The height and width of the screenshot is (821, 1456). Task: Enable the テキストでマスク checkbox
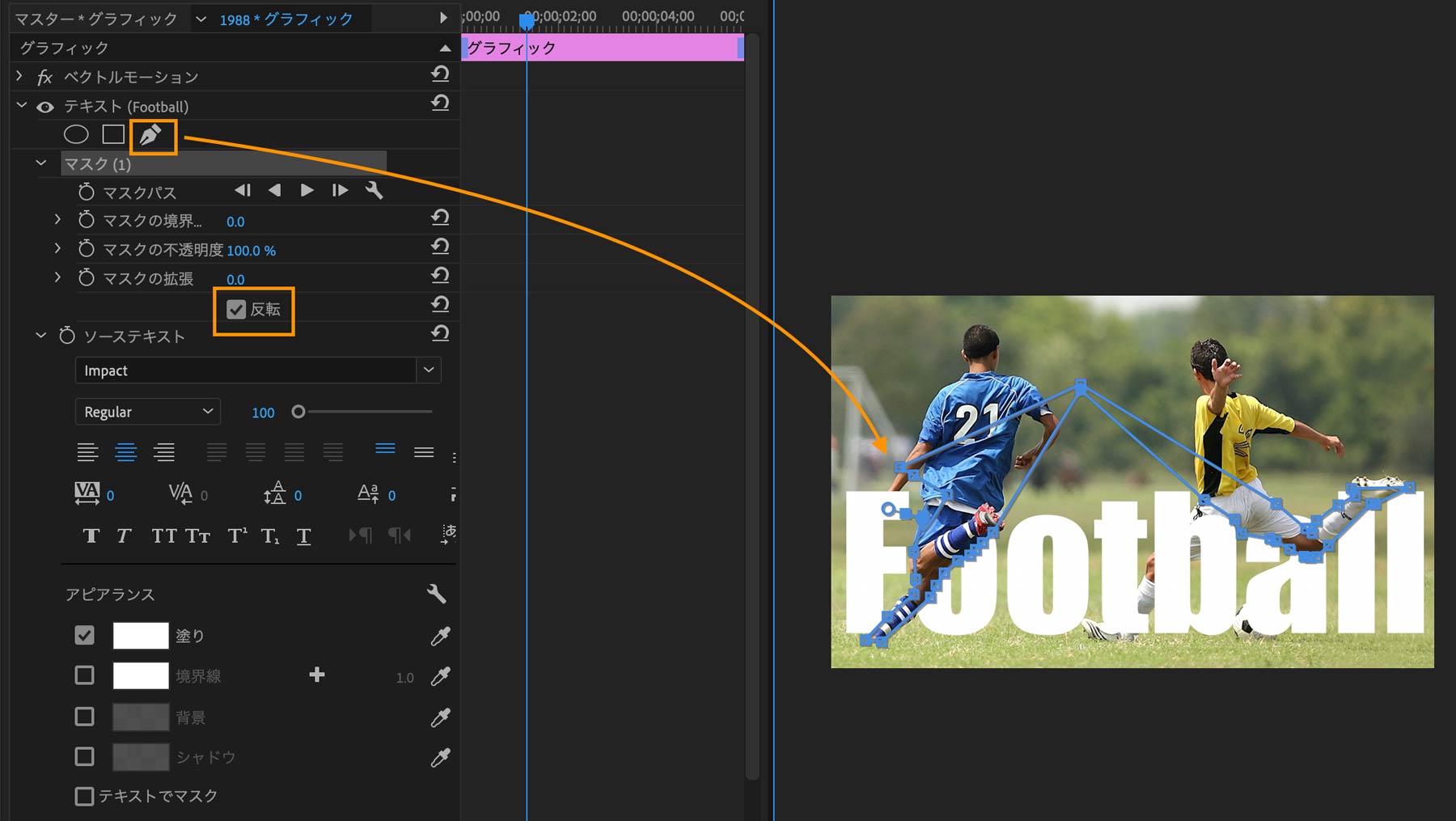(84, 796)
